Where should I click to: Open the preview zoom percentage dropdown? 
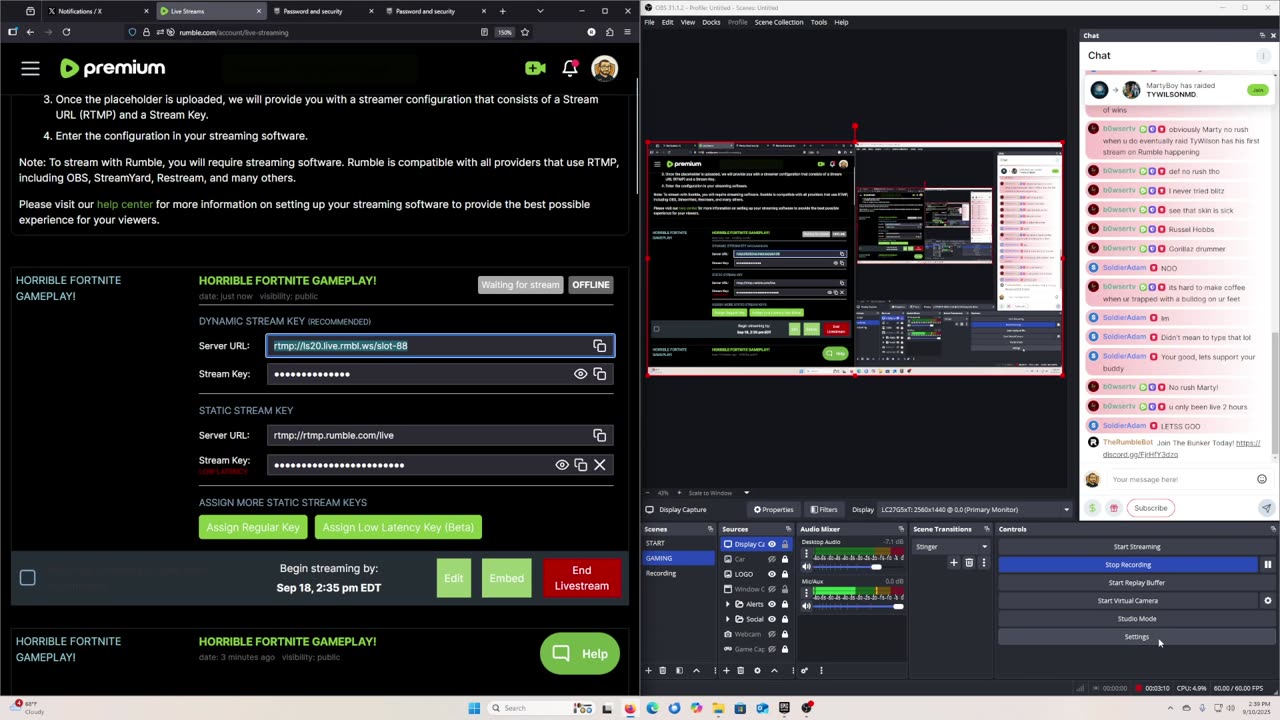661,493
